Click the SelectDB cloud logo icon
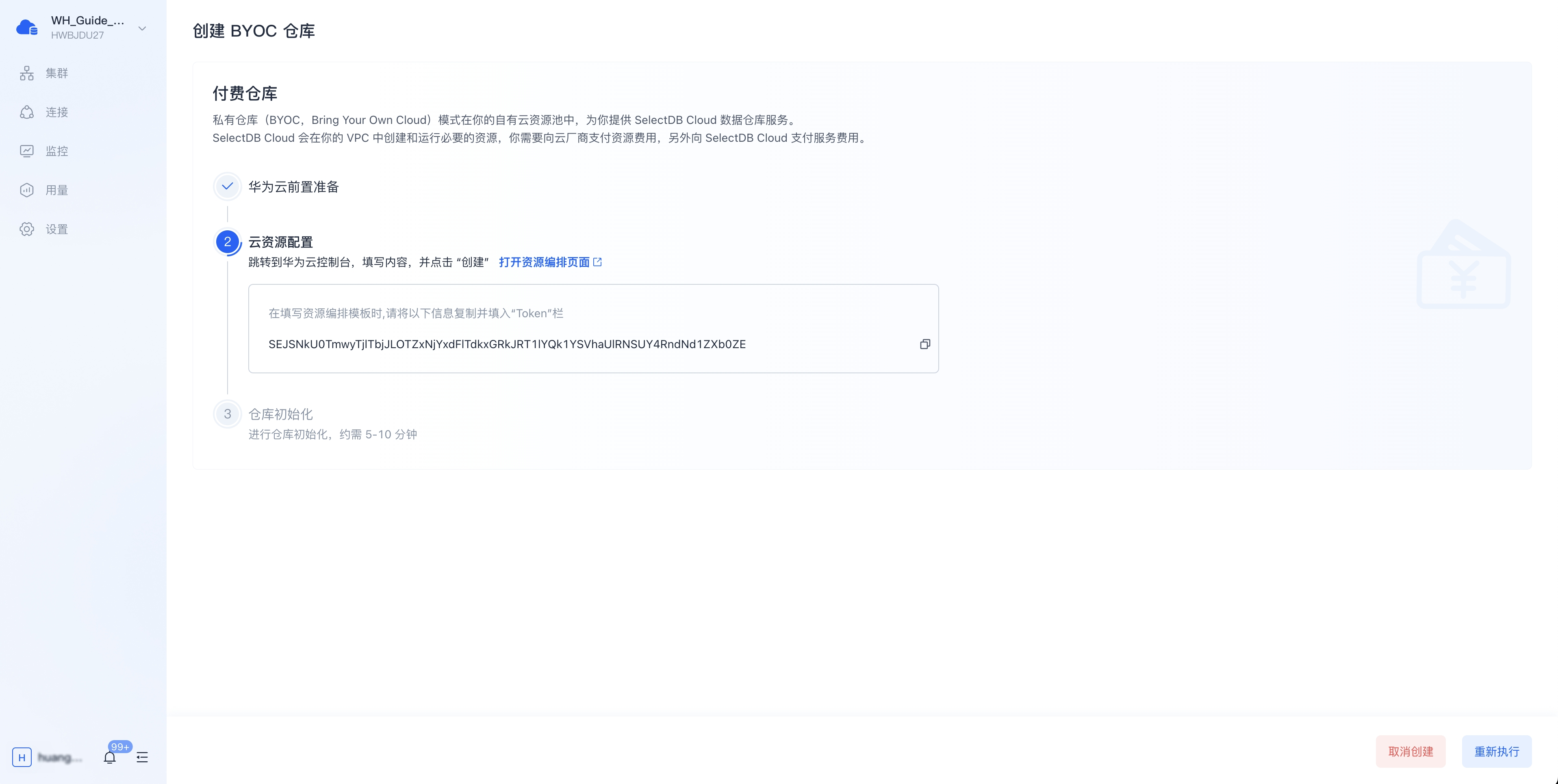 click(26, 28)
